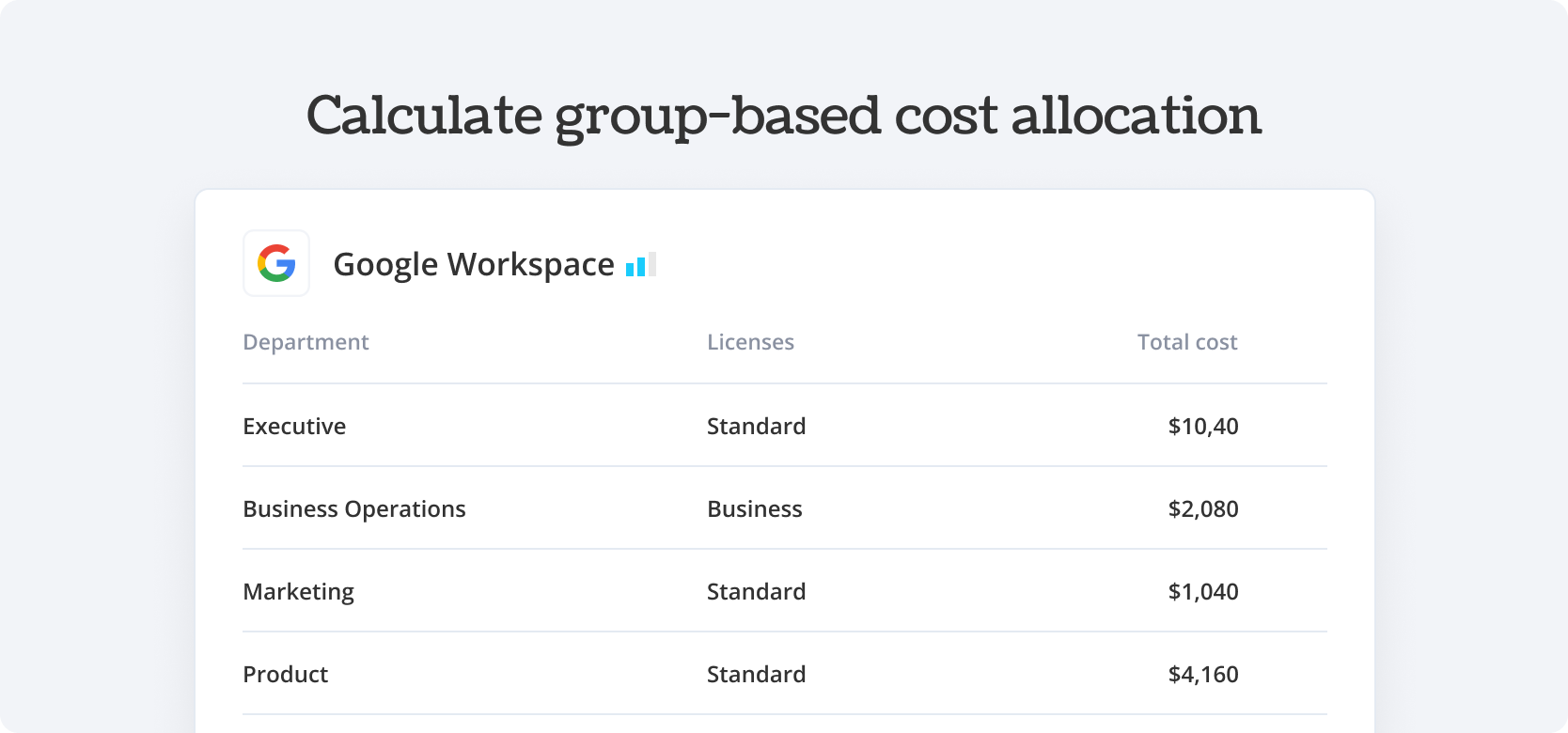The image size is (1568, 733).
Task: Click the Google logo icon
Action: point(276,263)
